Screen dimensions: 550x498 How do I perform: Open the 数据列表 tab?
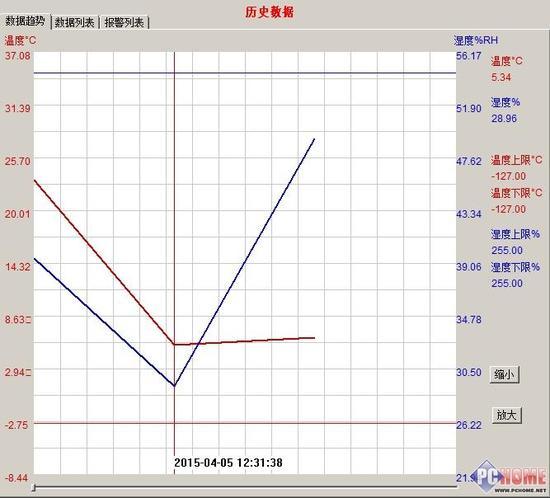tap(75, 23)
